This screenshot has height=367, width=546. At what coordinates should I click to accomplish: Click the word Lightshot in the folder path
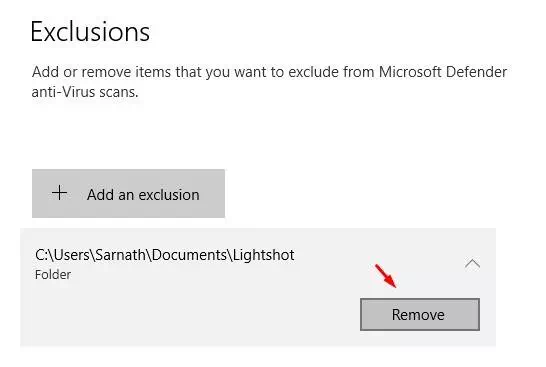pos(263,255)
